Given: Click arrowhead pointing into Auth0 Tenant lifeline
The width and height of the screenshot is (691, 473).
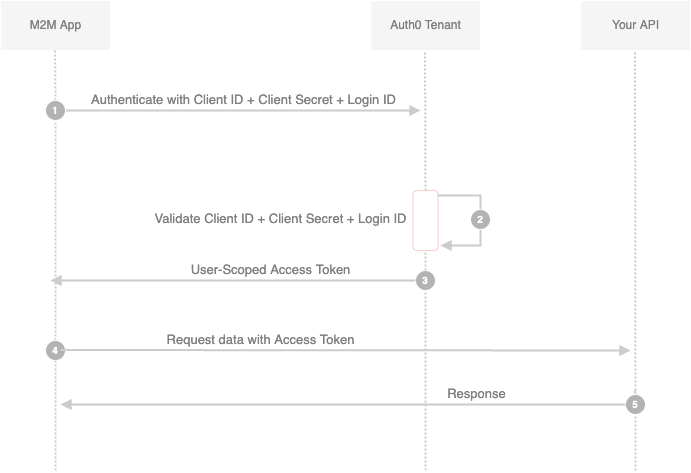Looking at the screenshot, I should [415, 110].
